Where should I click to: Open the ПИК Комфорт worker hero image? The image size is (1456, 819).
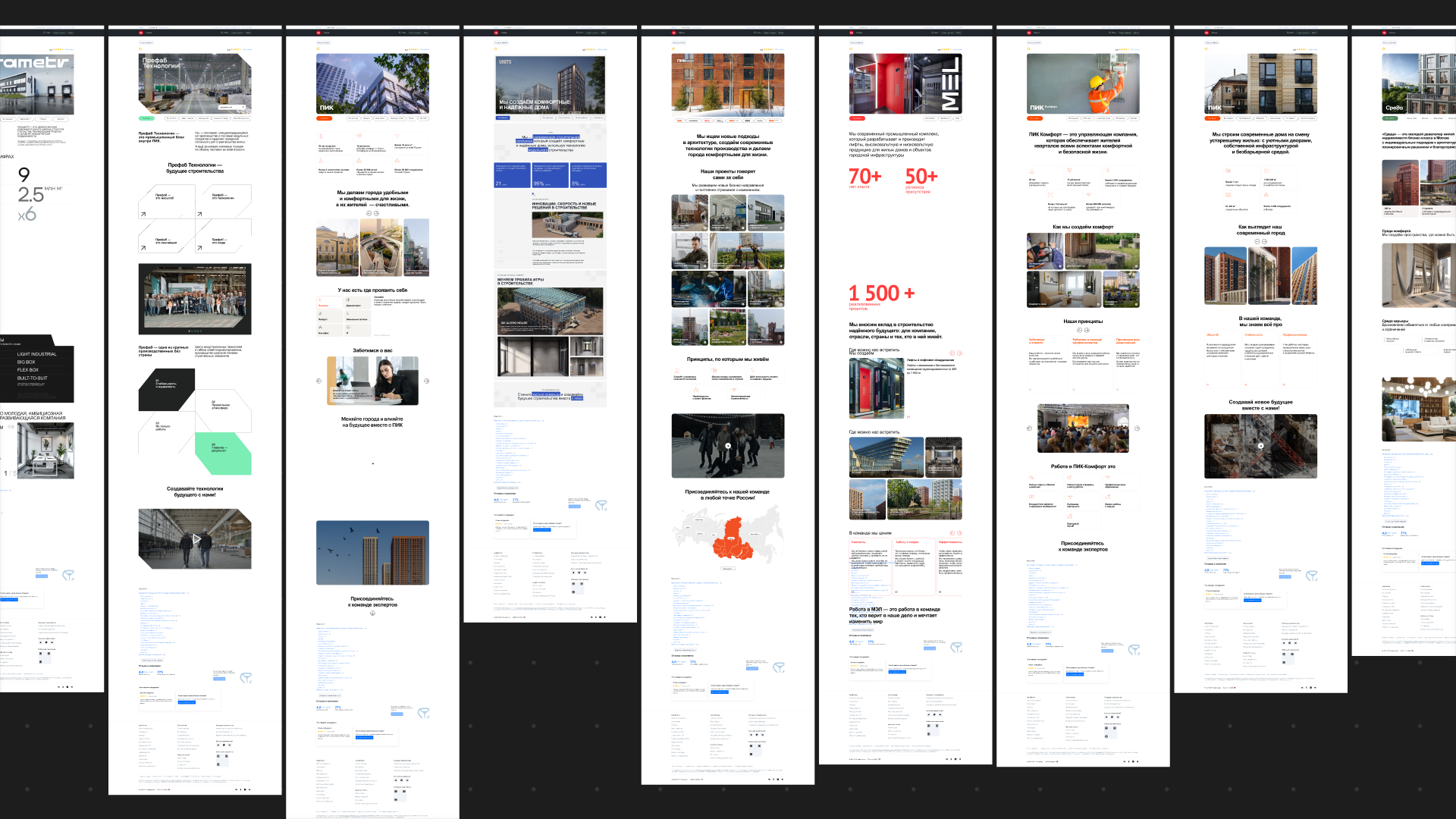(x=1083, y=83)
